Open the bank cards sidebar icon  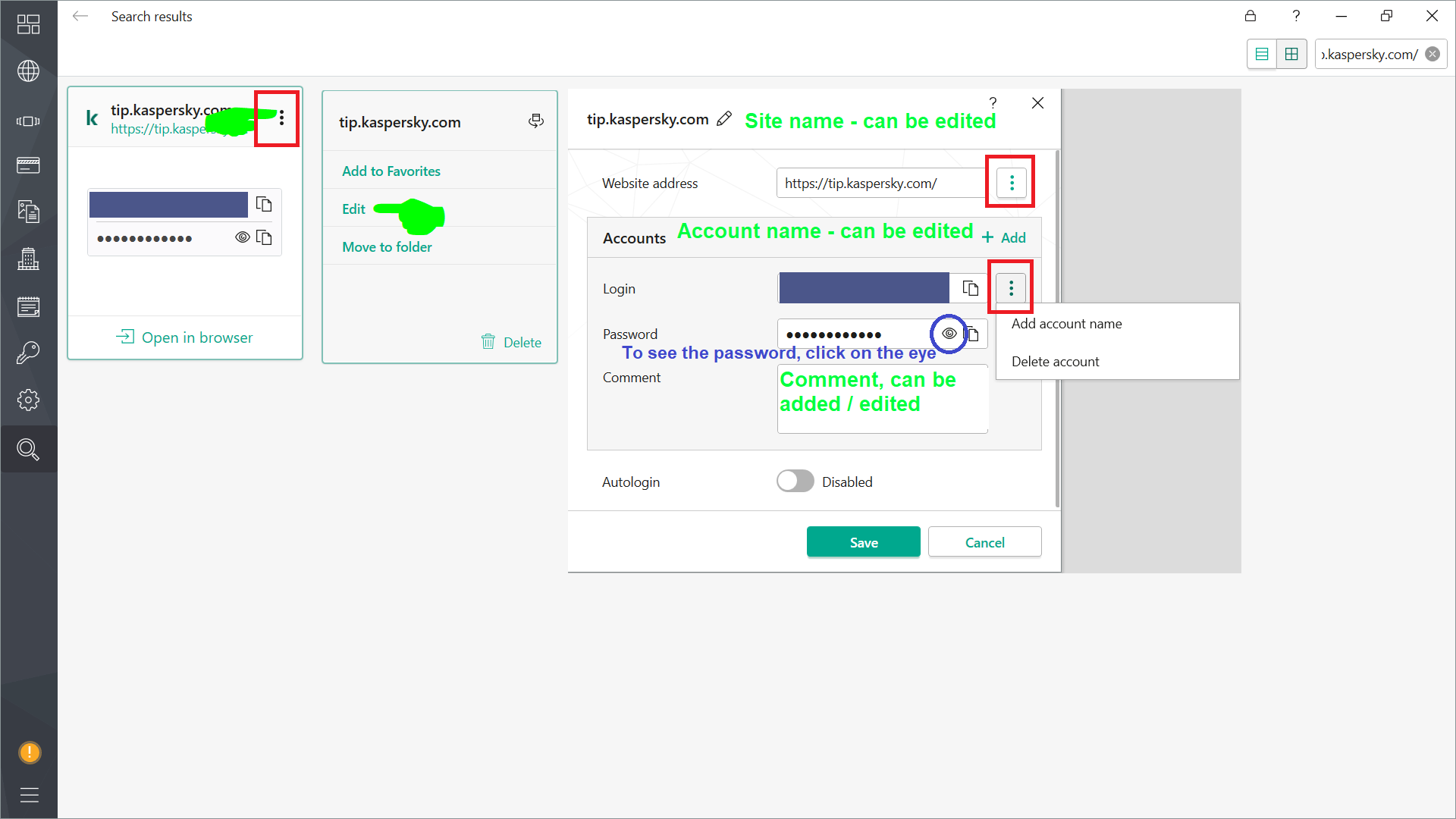coord(28,165)
